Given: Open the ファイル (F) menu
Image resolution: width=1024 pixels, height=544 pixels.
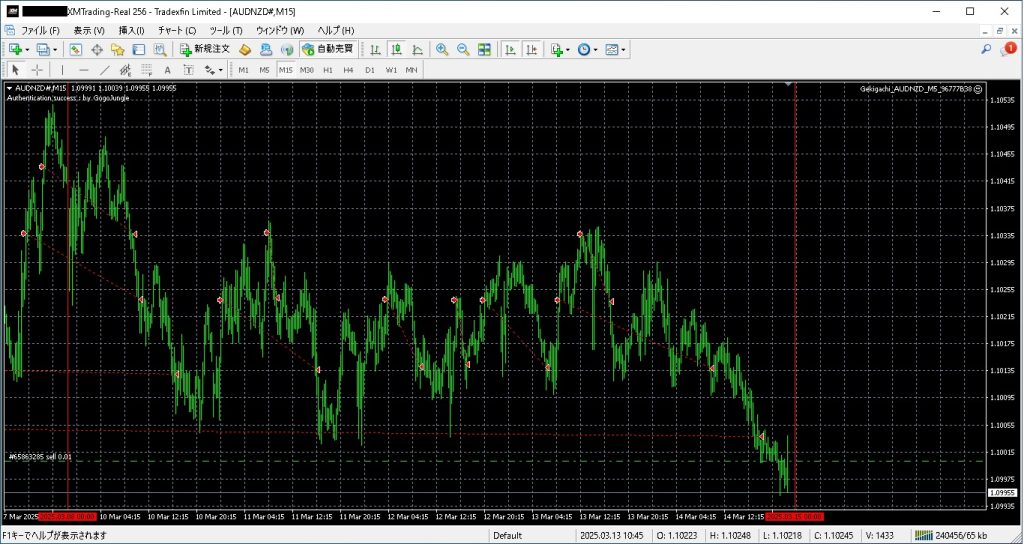Looking at the screenshot, I should coord(40,30).
